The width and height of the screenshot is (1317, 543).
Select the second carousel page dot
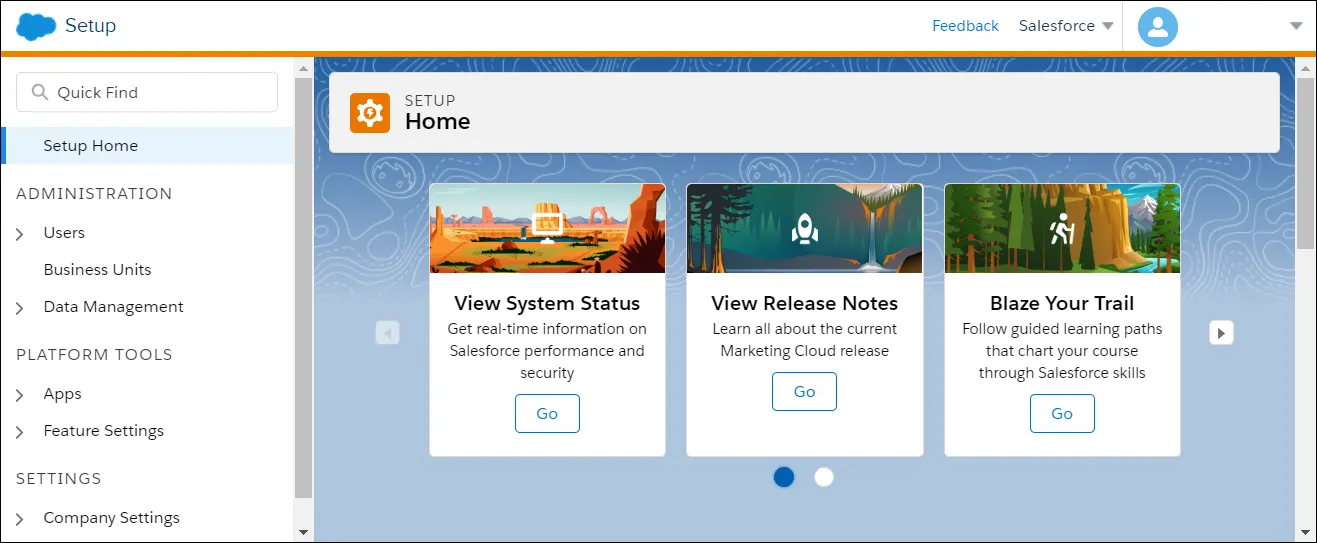click(824, 477)
